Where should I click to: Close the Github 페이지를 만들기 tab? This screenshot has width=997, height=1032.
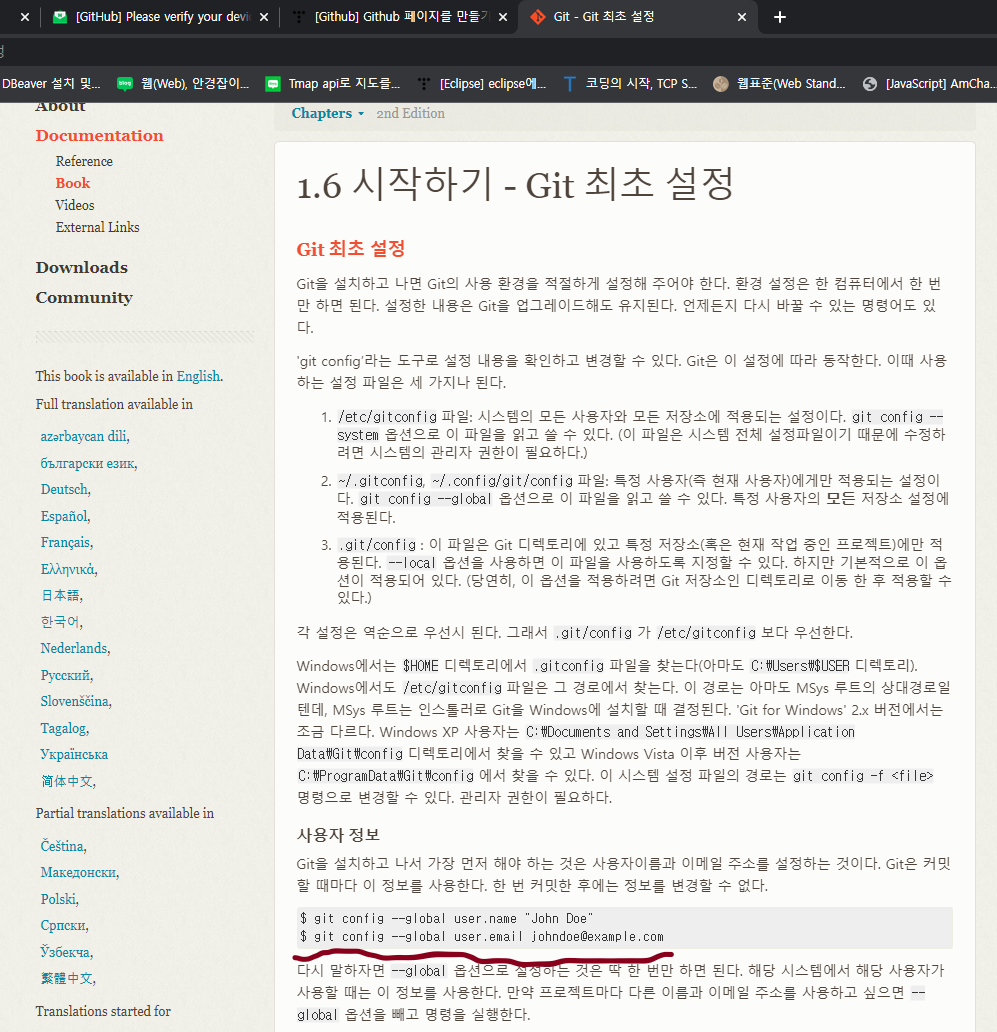(x=503, y=17)
